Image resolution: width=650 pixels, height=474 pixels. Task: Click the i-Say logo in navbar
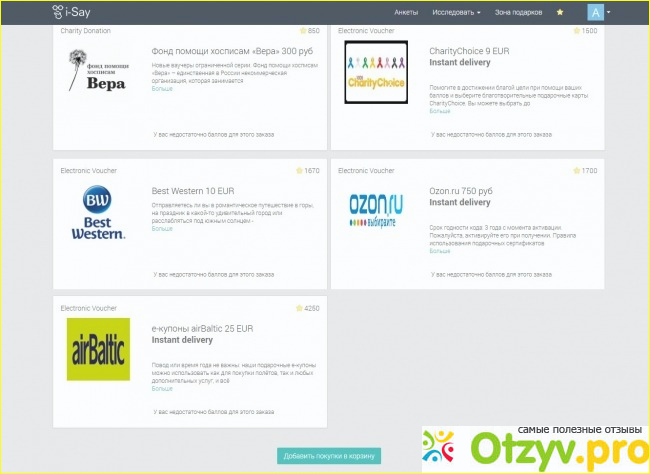(74, 12)
